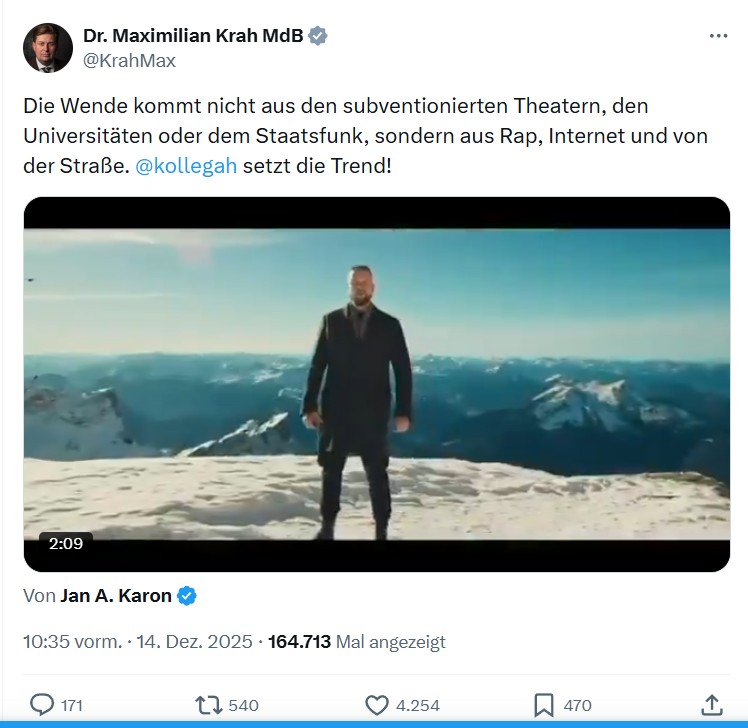Image resolution: width=748 pixels, height=728 pixels.
Task: Click the 540 repost count
Action: click(x=243, y=705)
